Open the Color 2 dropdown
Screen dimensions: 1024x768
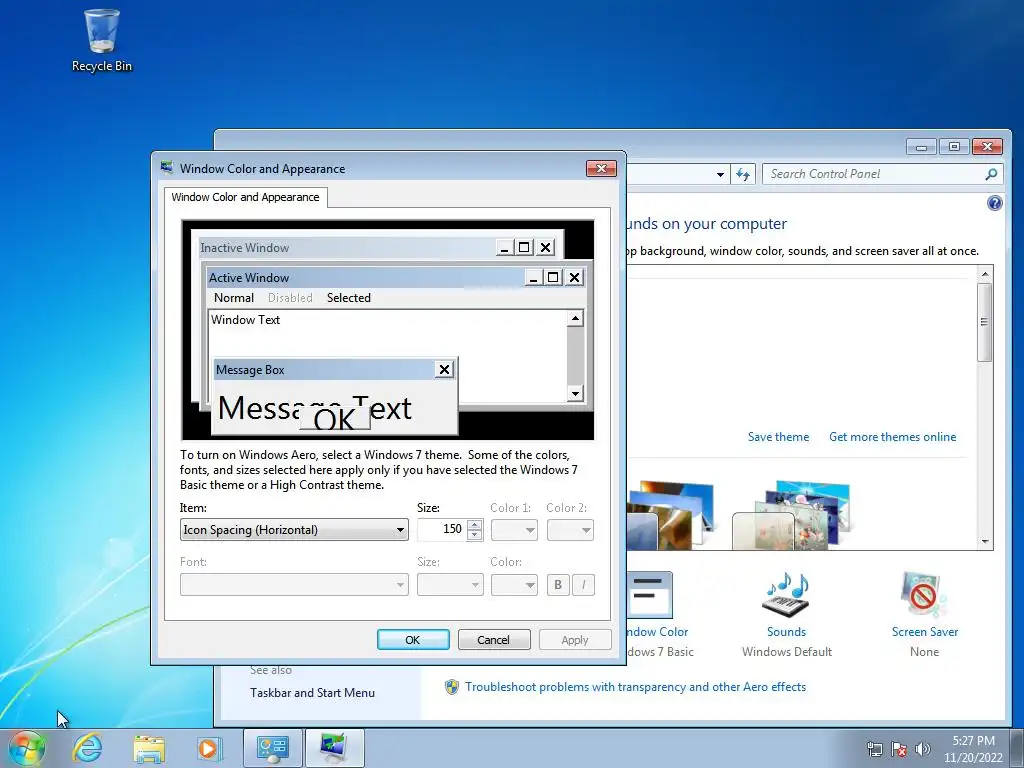570,530
